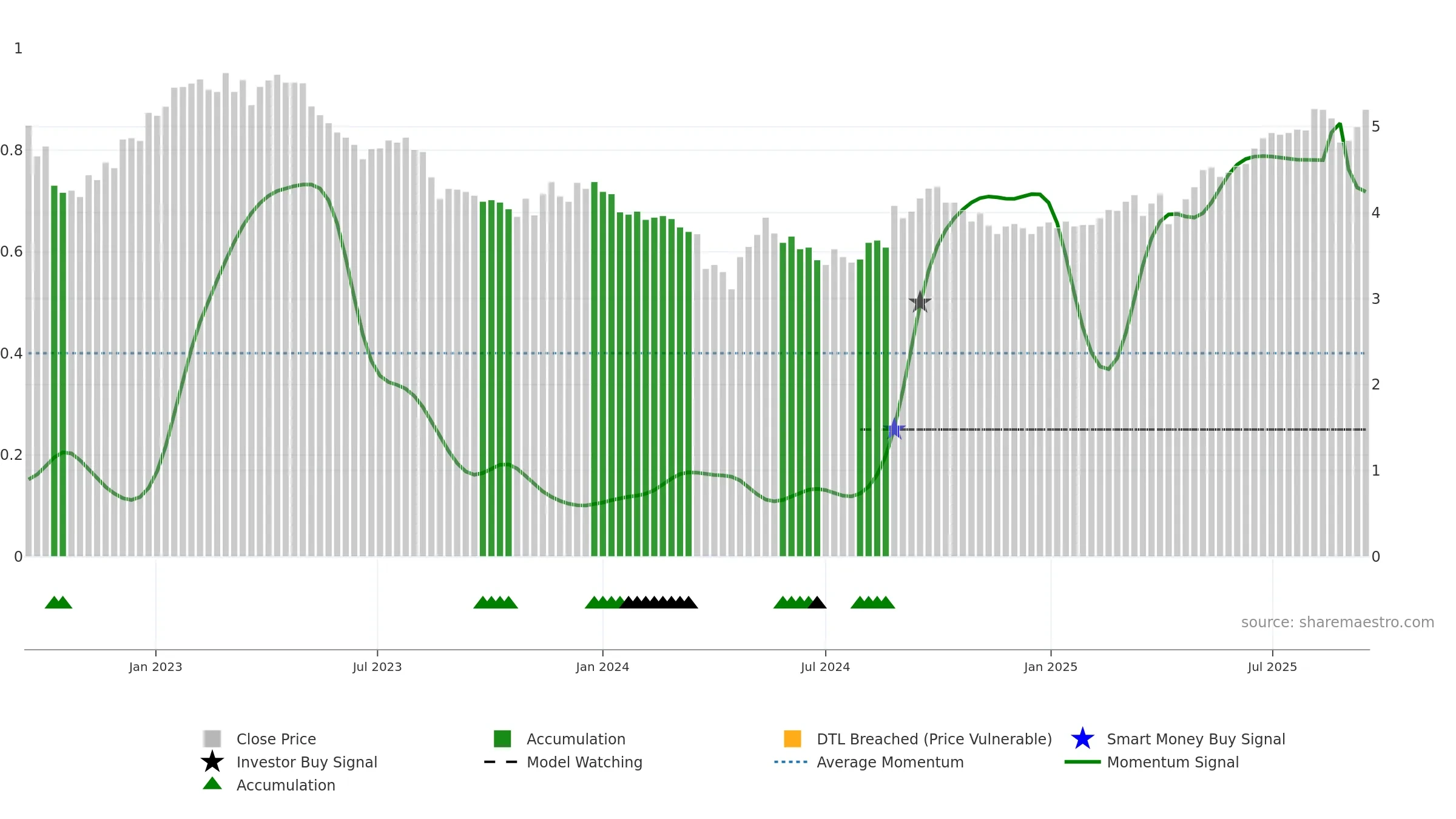Image resolution: width=1456 pixels, height=819 pixels.
Task: Click the Jan 2024 axis label
Action: click(x=602, y=667)
